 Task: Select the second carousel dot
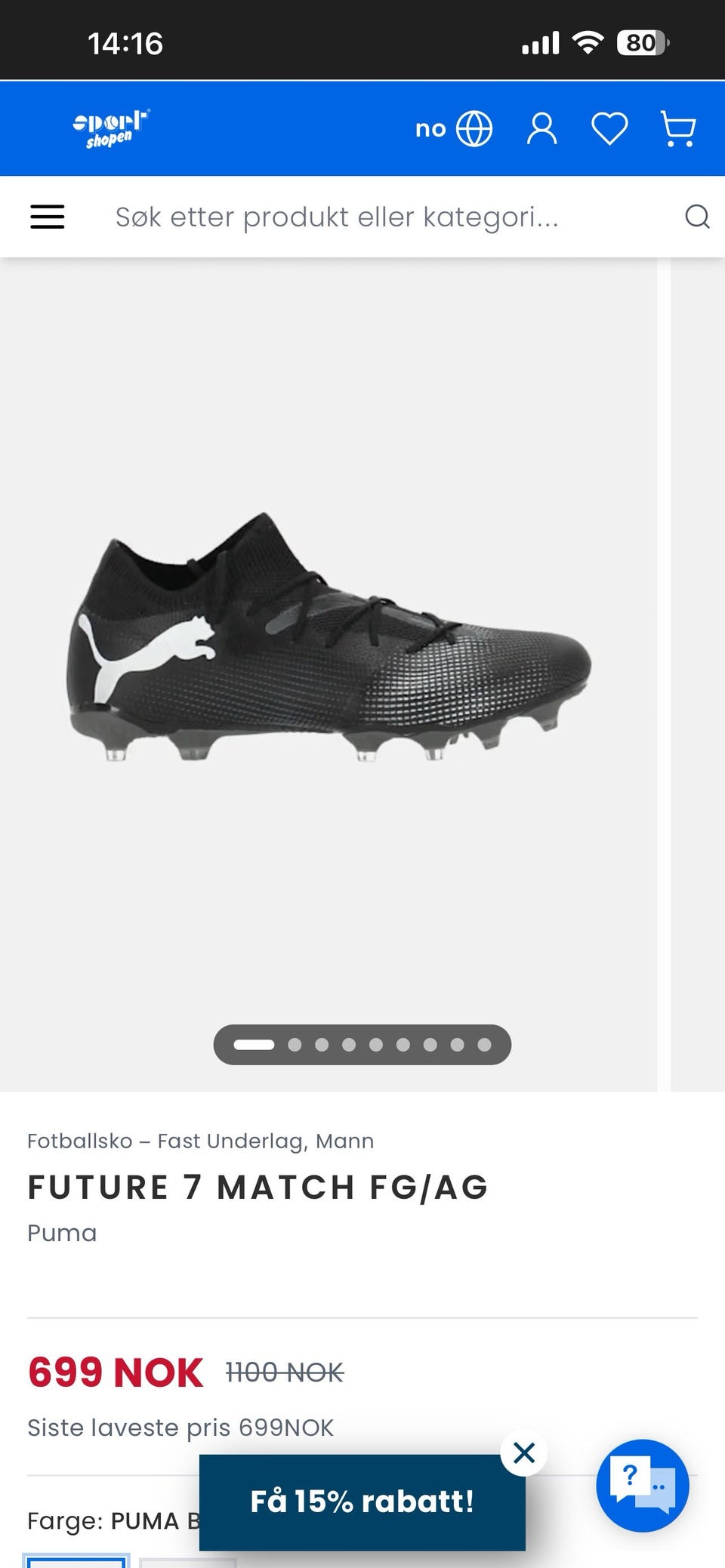(295, 1045)
